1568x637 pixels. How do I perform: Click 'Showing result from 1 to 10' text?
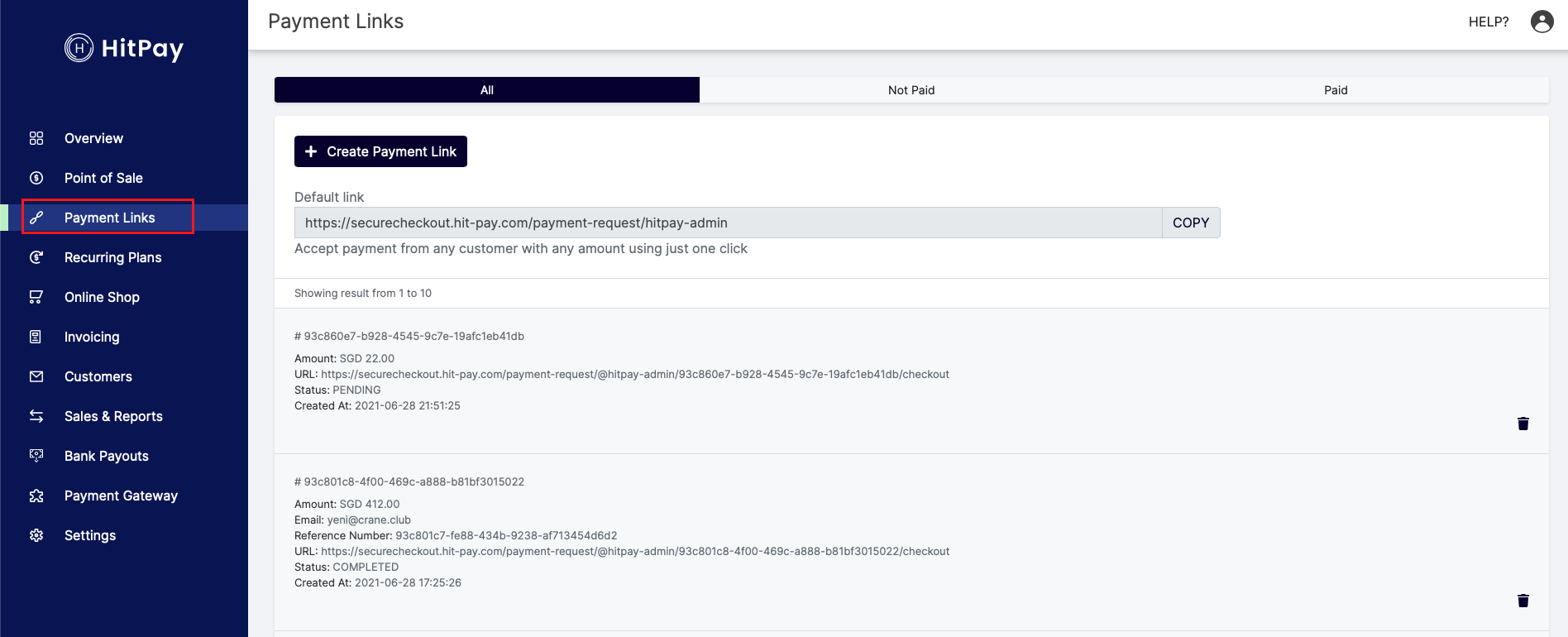(x=363, y=293)
